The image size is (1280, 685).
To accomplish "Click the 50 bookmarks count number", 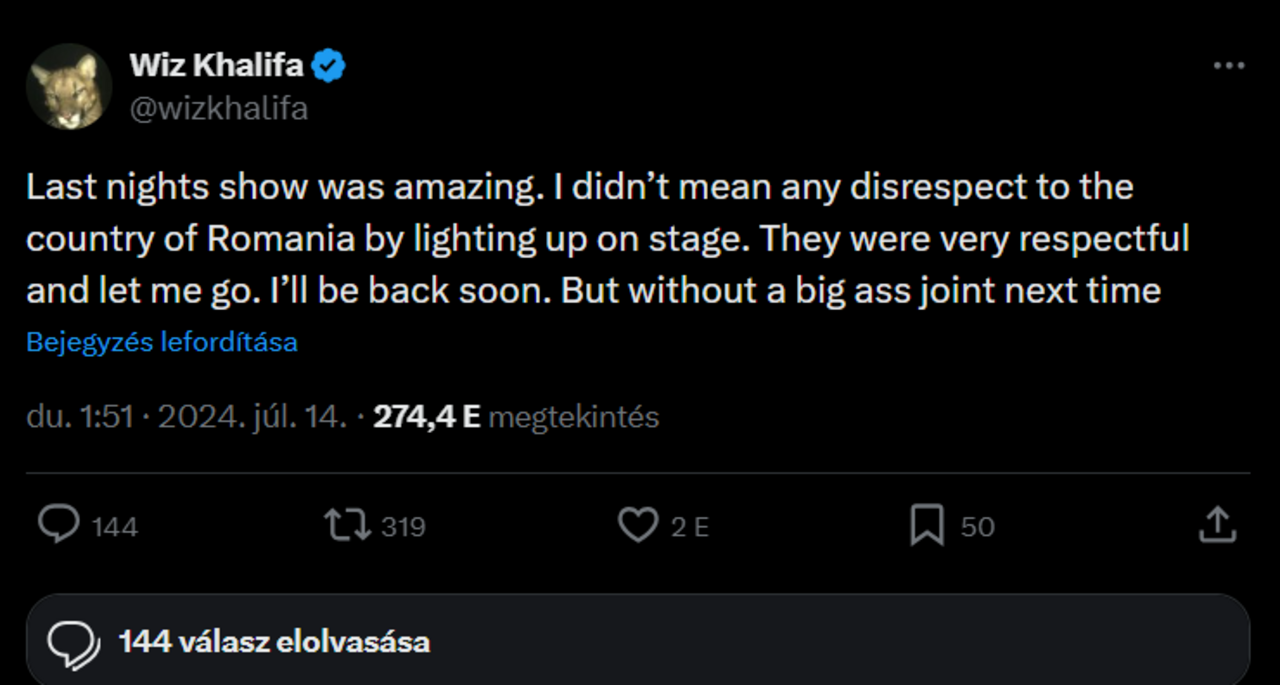I will tap(977, 527).
